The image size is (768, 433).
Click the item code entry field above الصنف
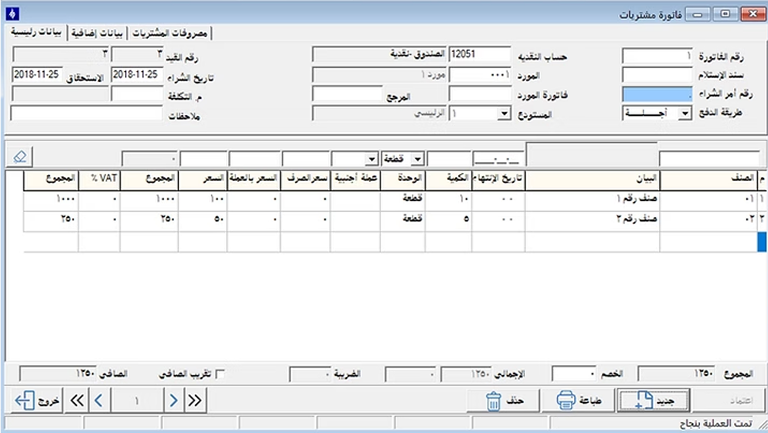[709, 159]
